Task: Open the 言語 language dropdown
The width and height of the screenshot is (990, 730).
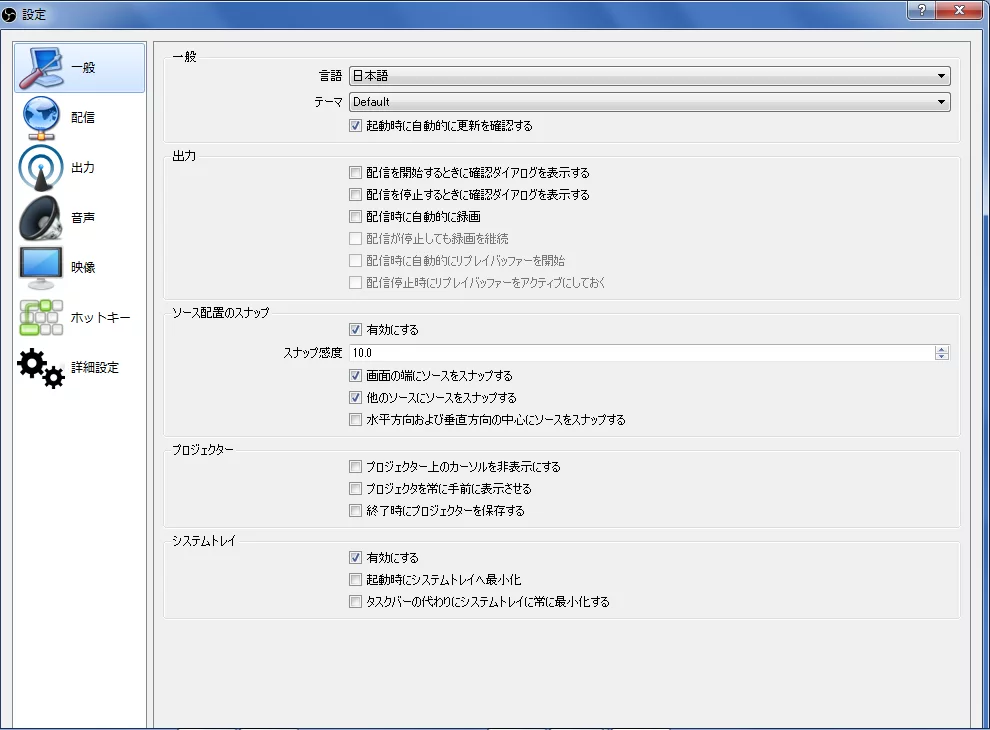Action: coord(650,76)
